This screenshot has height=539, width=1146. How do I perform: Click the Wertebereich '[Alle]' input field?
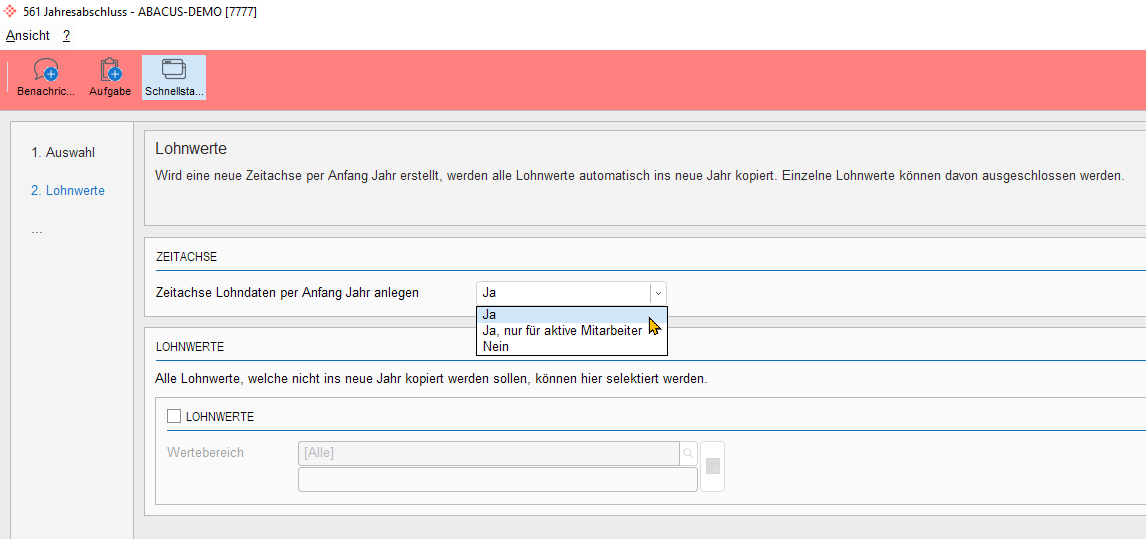coord(488,453)
